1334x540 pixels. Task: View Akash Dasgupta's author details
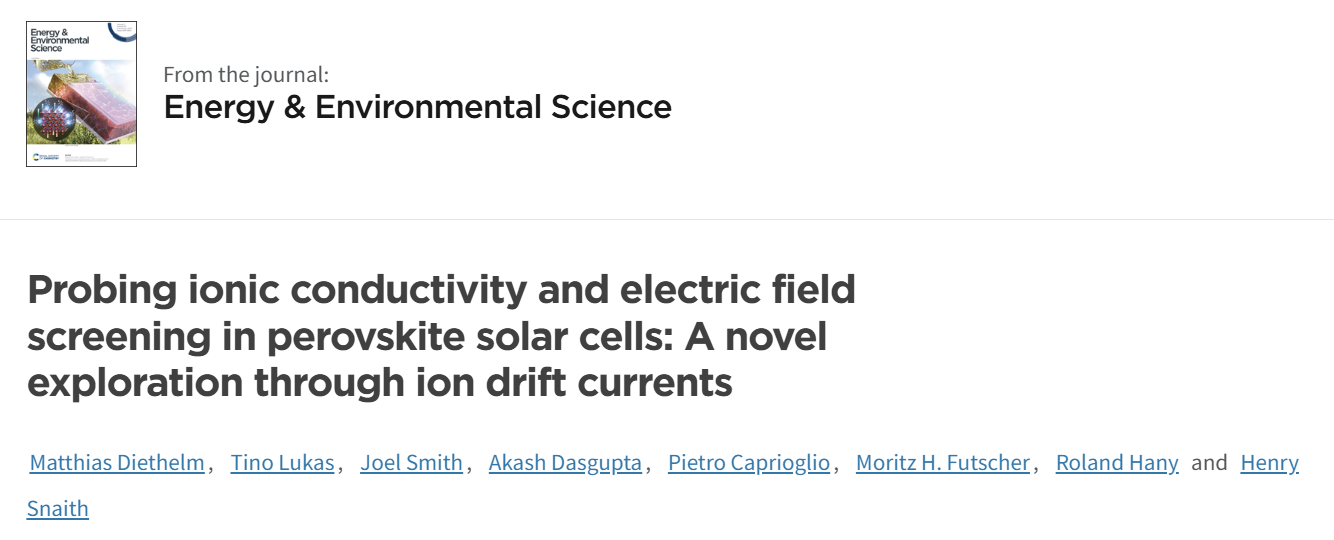(x=565, y=462)
